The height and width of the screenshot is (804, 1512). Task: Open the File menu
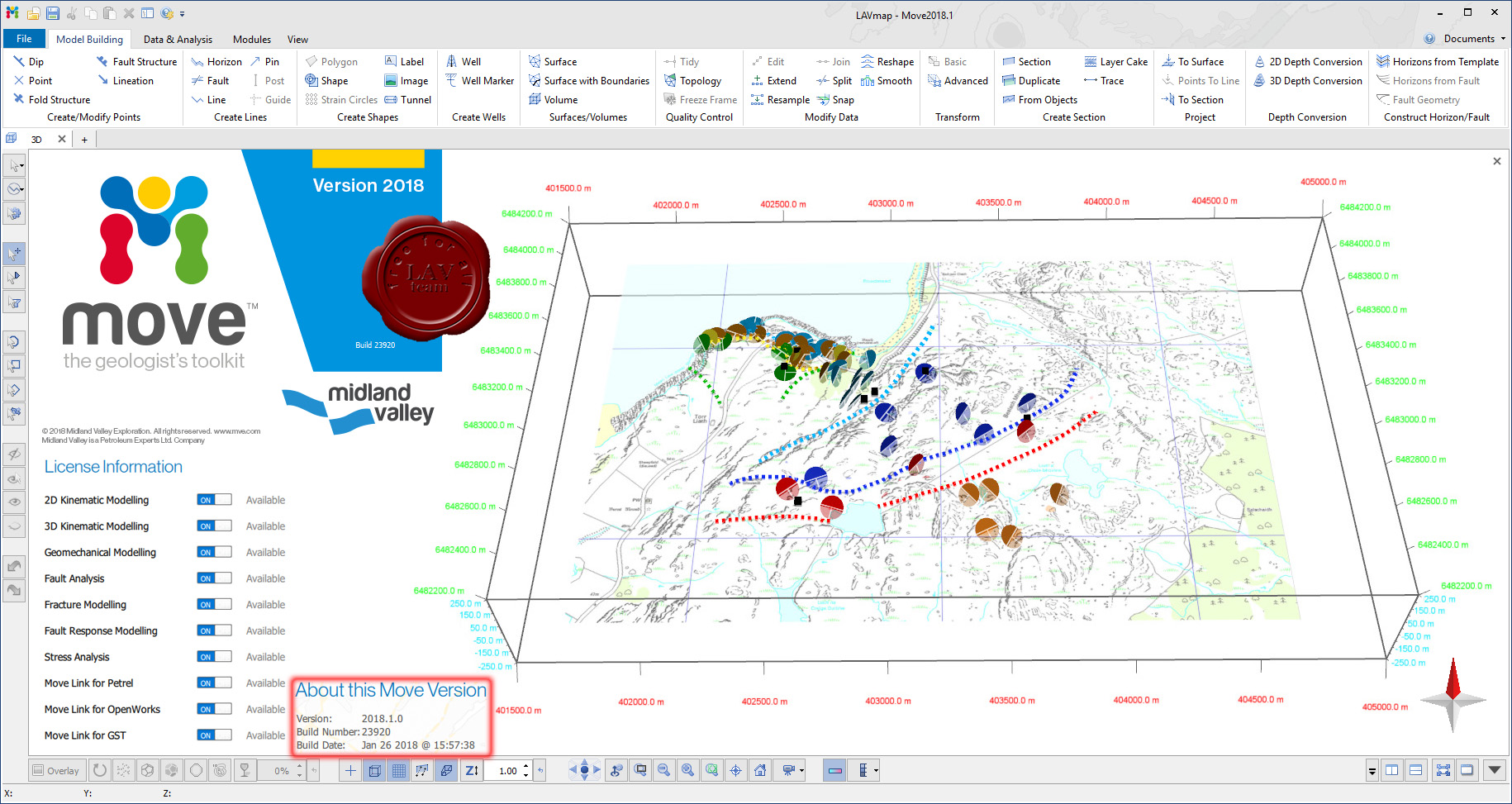pyautogui.click(x=24, y=38)
